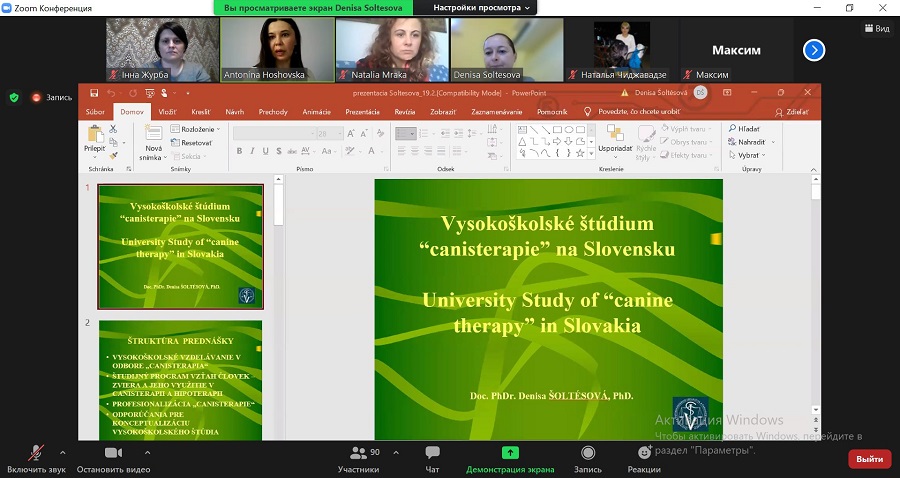
Task: Expand audio options arrow beside microphone
Action: 62,451
